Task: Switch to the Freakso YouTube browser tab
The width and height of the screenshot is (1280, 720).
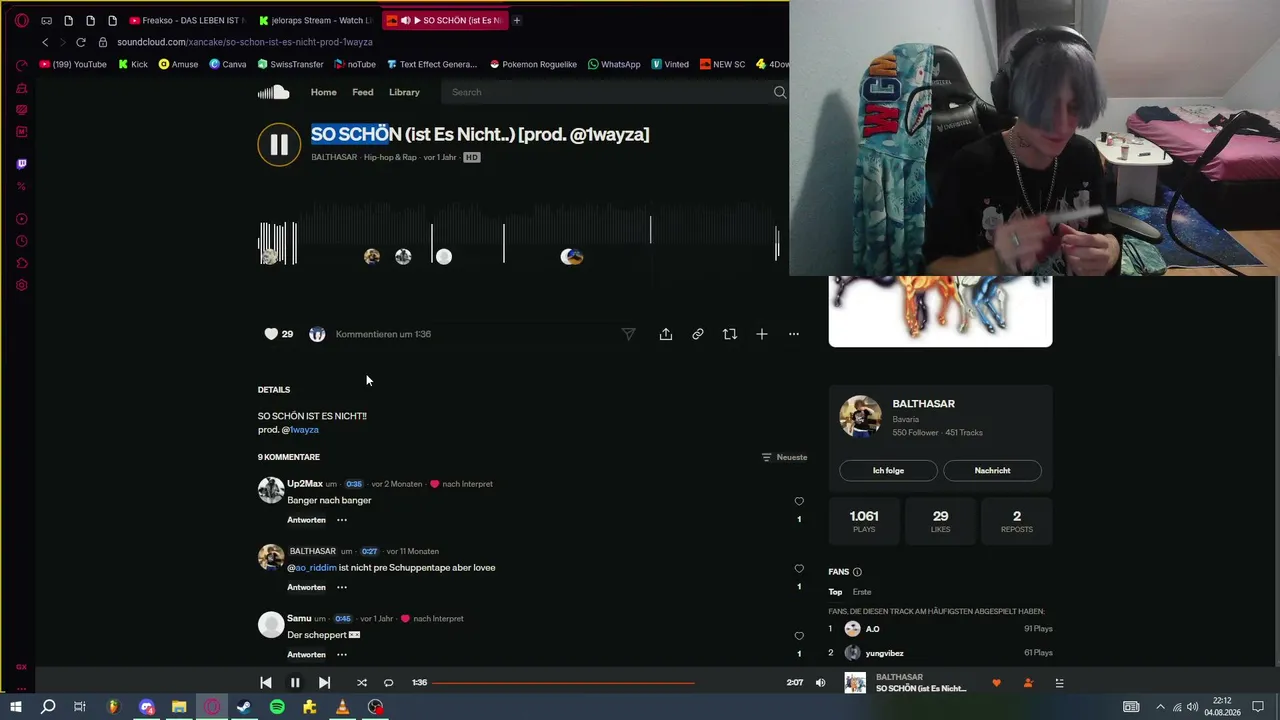Action: point(186,20)
